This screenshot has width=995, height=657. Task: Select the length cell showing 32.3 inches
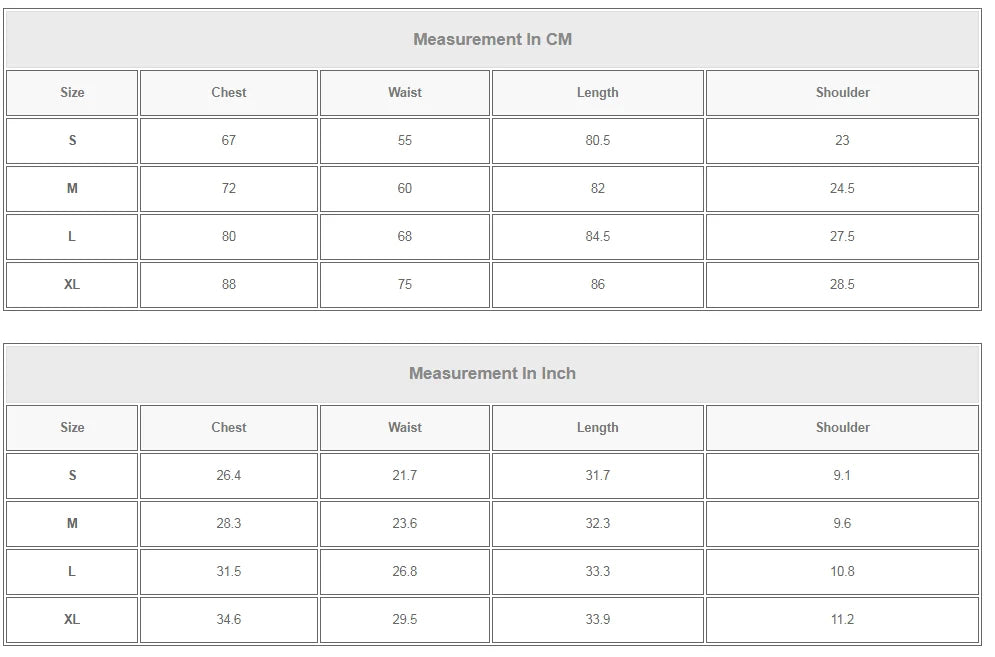(597, 524)
